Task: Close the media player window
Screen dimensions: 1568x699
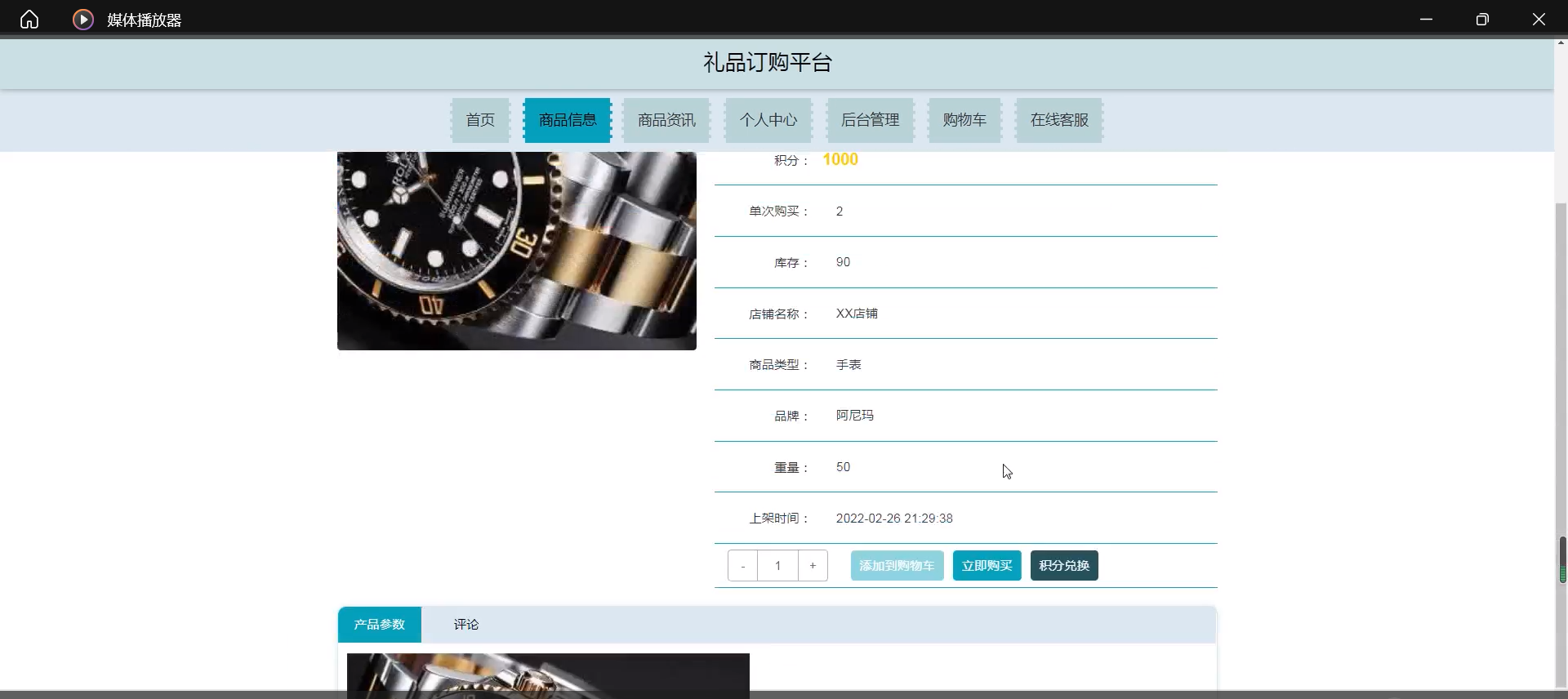Action: coord(1539,20)
